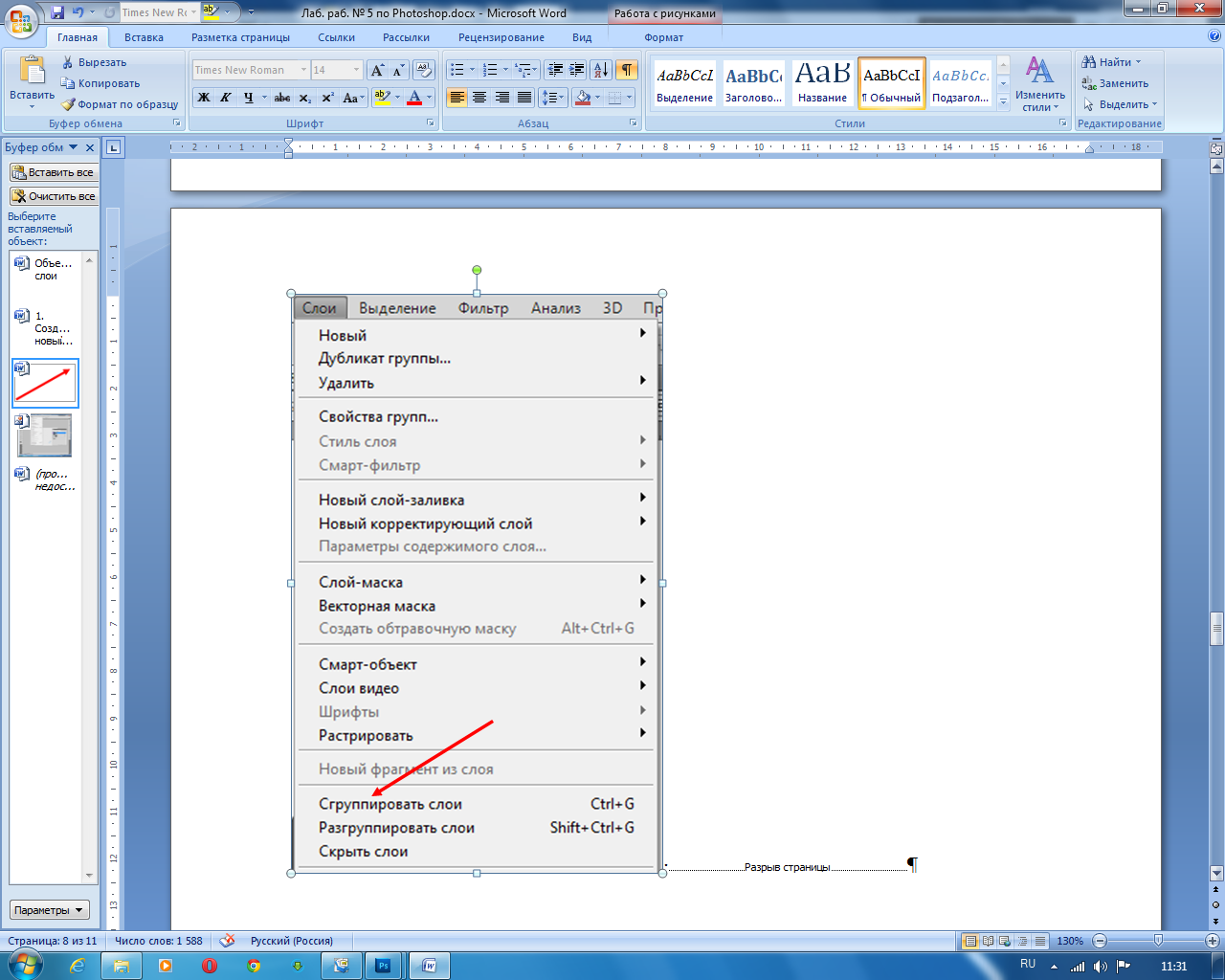The height and width of the screenshot is (980, 1225).
Task: Toggle show paragraph marks ¶
Action: pos(627,70)
